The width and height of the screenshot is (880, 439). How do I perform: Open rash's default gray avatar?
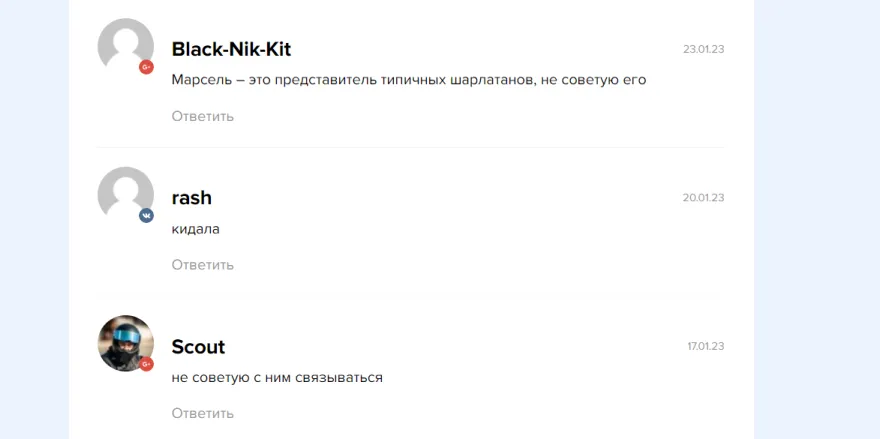(126, 194)
